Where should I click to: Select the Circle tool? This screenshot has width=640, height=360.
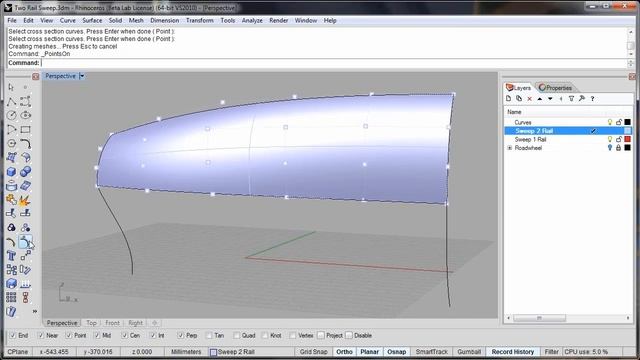[11, 116]
